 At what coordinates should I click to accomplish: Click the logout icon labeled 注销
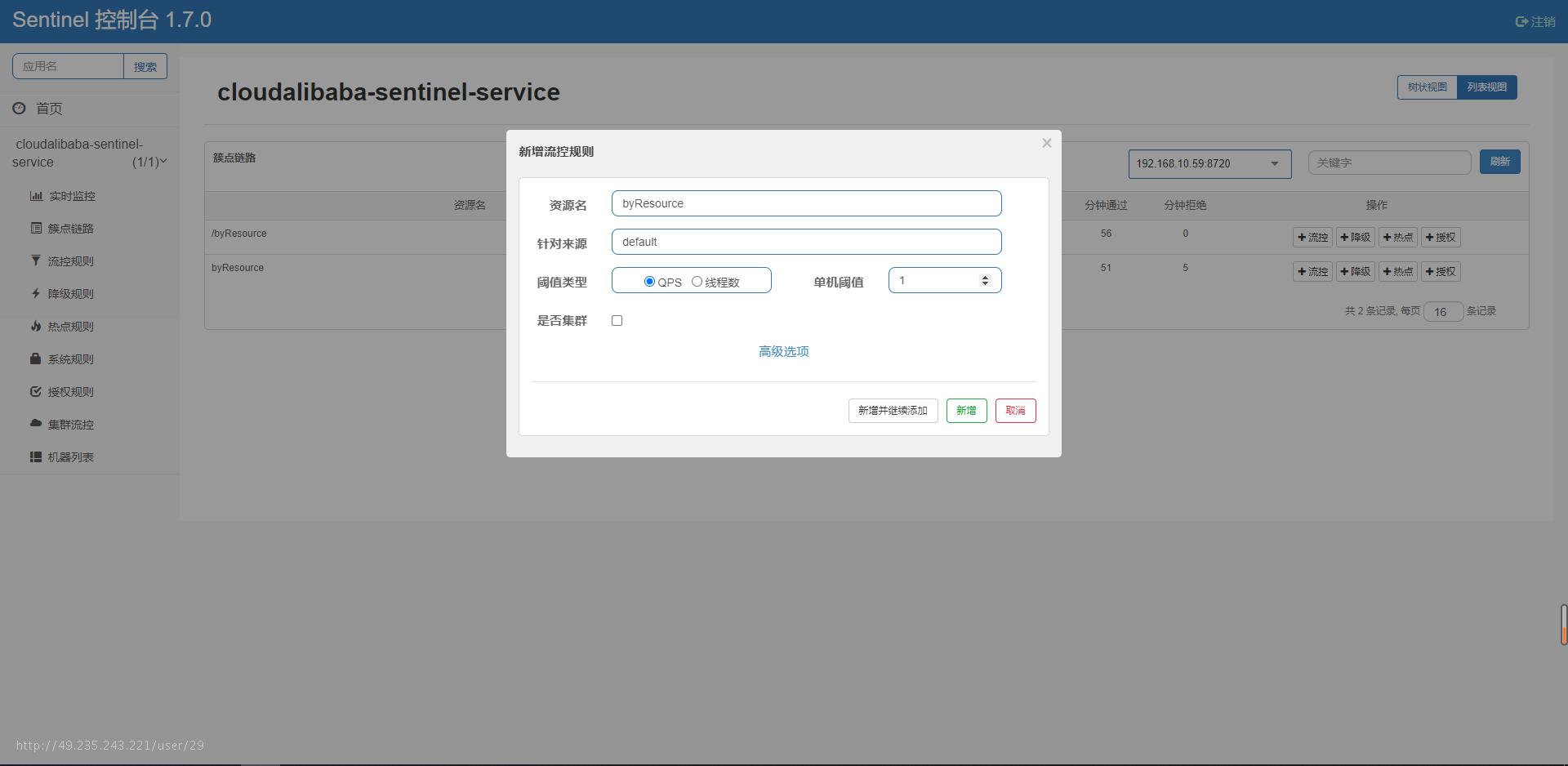(1521, 22)
